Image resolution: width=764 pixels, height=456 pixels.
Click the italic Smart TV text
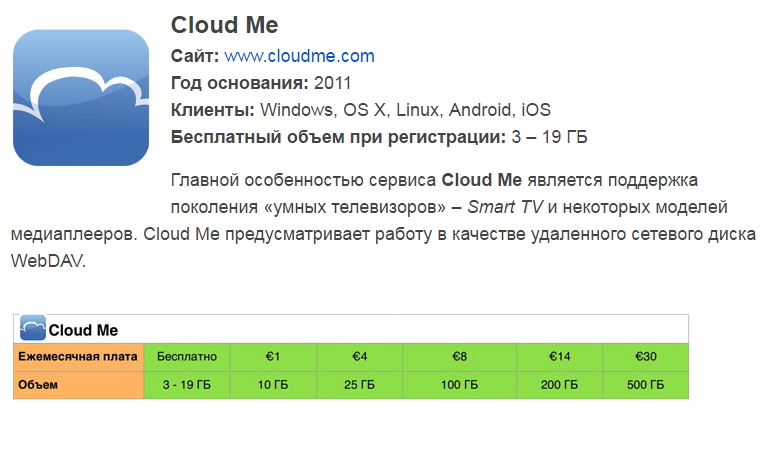pos(505,207)
